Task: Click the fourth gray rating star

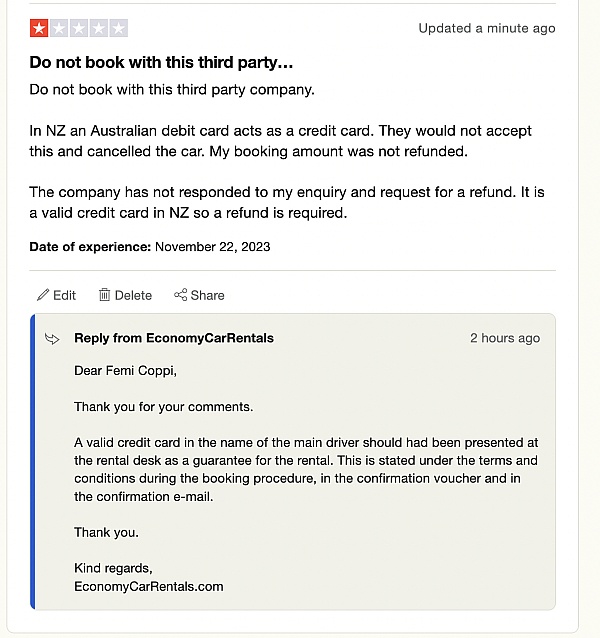Action: click(x=99, y=28)
